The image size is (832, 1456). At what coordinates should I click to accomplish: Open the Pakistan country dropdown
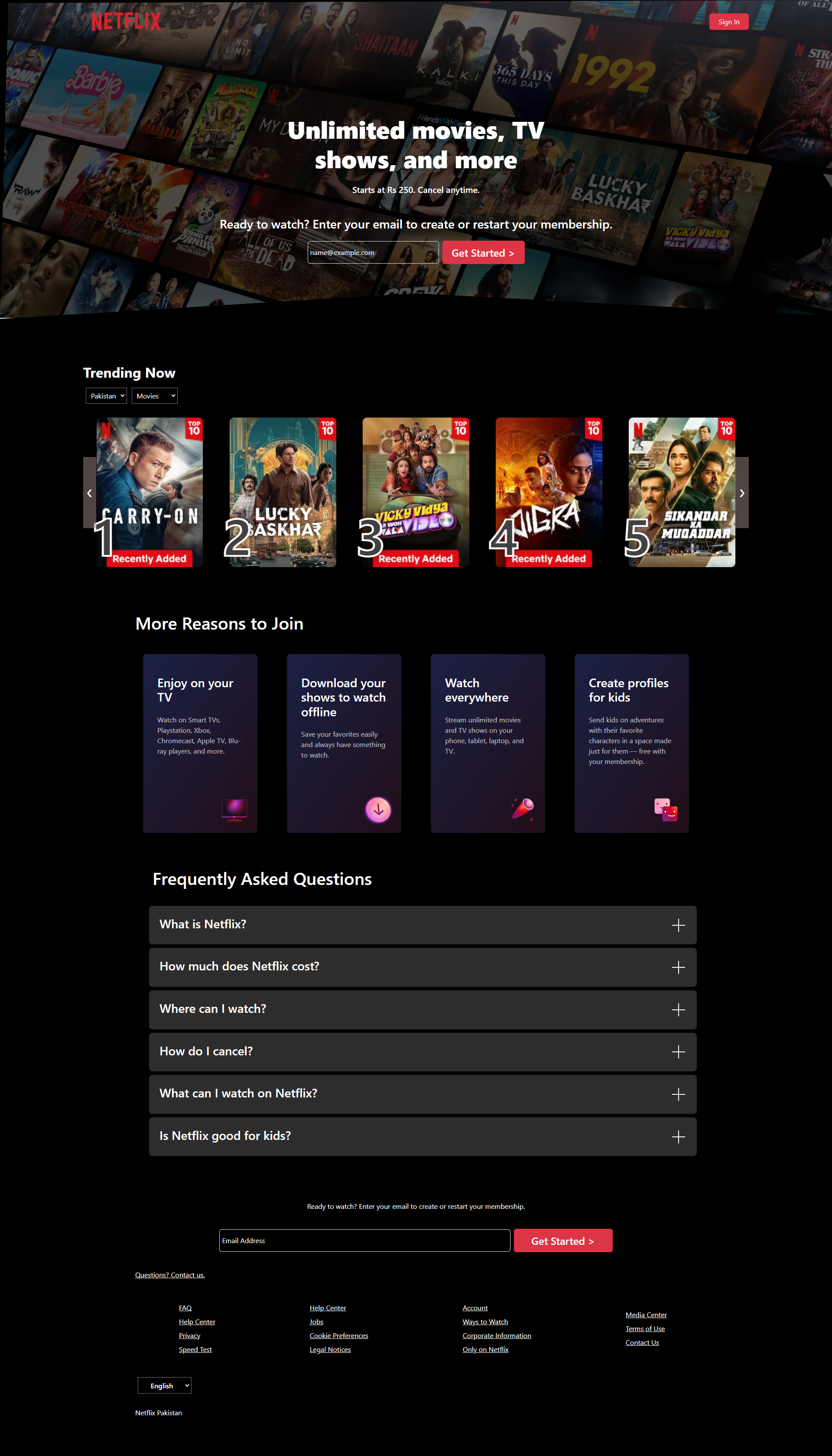[106, 395]
